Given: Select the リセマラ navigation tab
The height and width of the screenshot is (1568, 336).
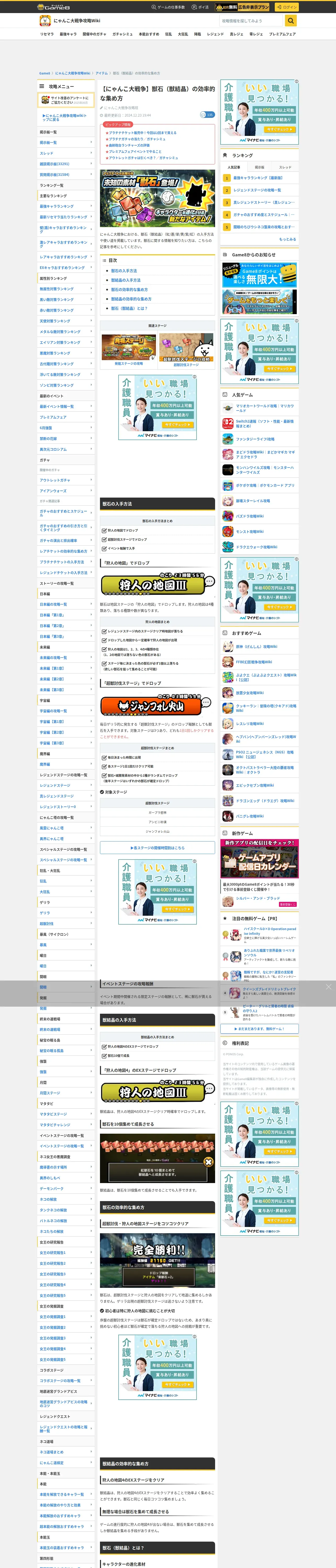Looking at the screenshot, I should [47, 34].
